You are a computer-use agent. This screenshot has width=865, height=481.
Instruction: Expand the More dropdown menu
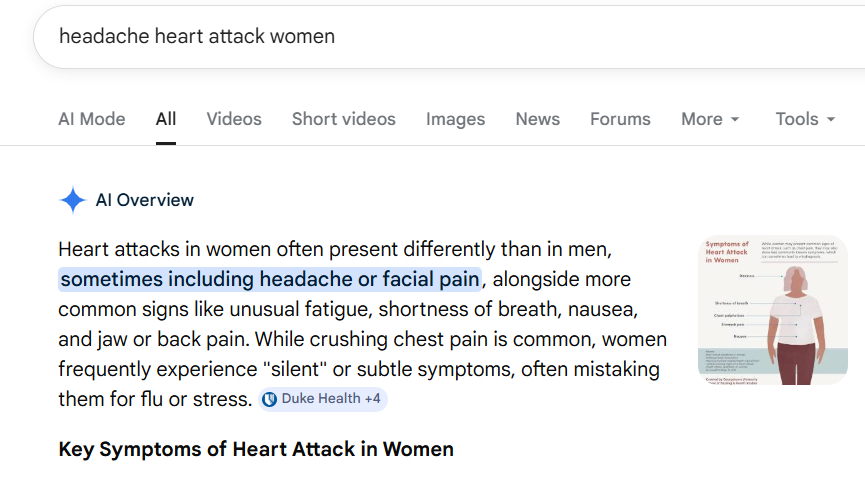[x=710, y=119]
